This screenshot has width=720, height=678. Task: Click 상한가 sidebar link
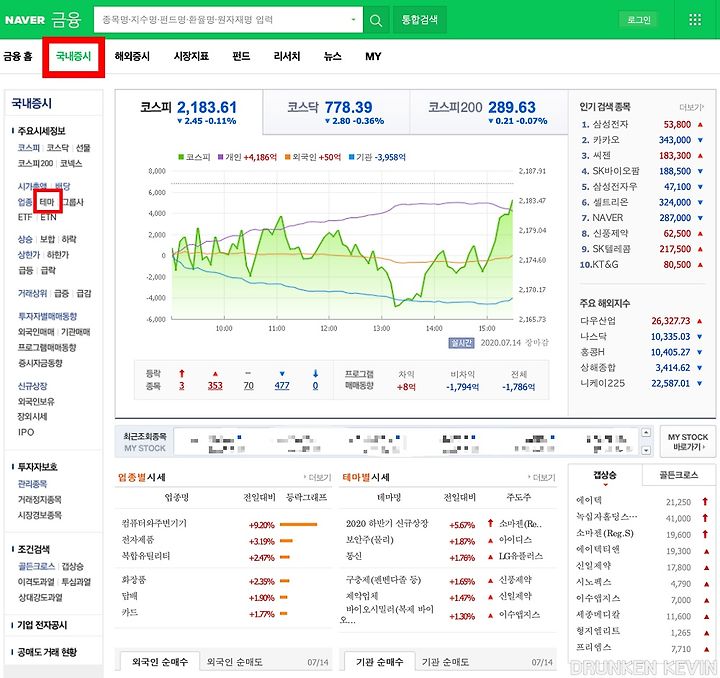(x=28, y=255)
